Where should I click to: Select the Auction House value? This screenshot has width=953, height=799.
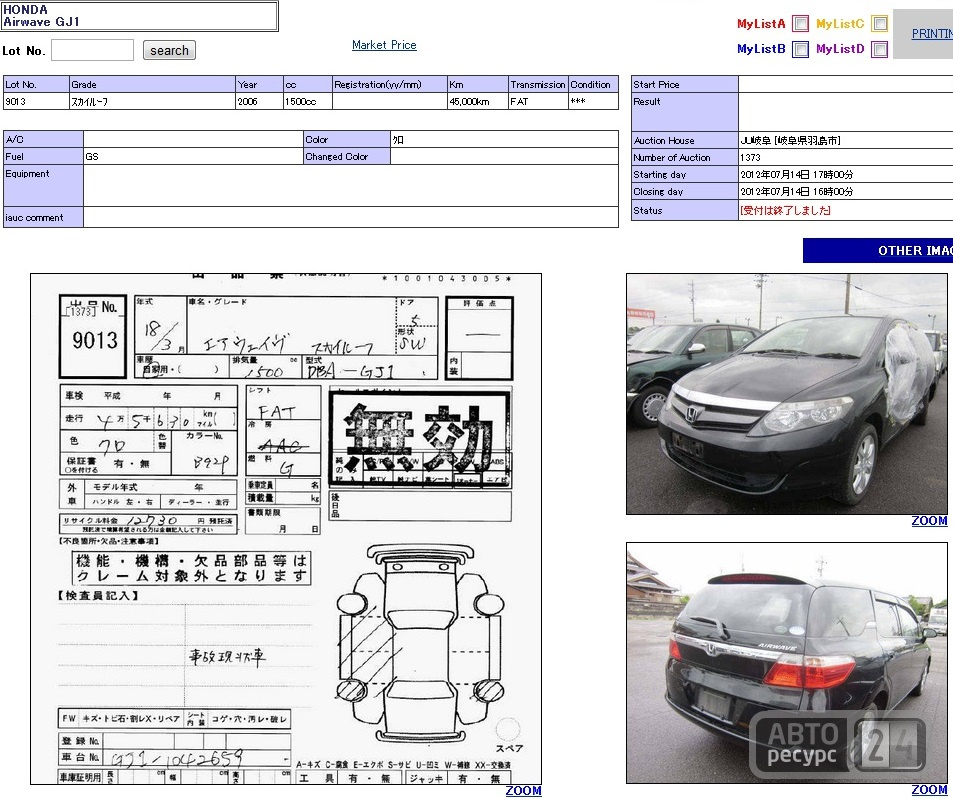click(790, 140)
